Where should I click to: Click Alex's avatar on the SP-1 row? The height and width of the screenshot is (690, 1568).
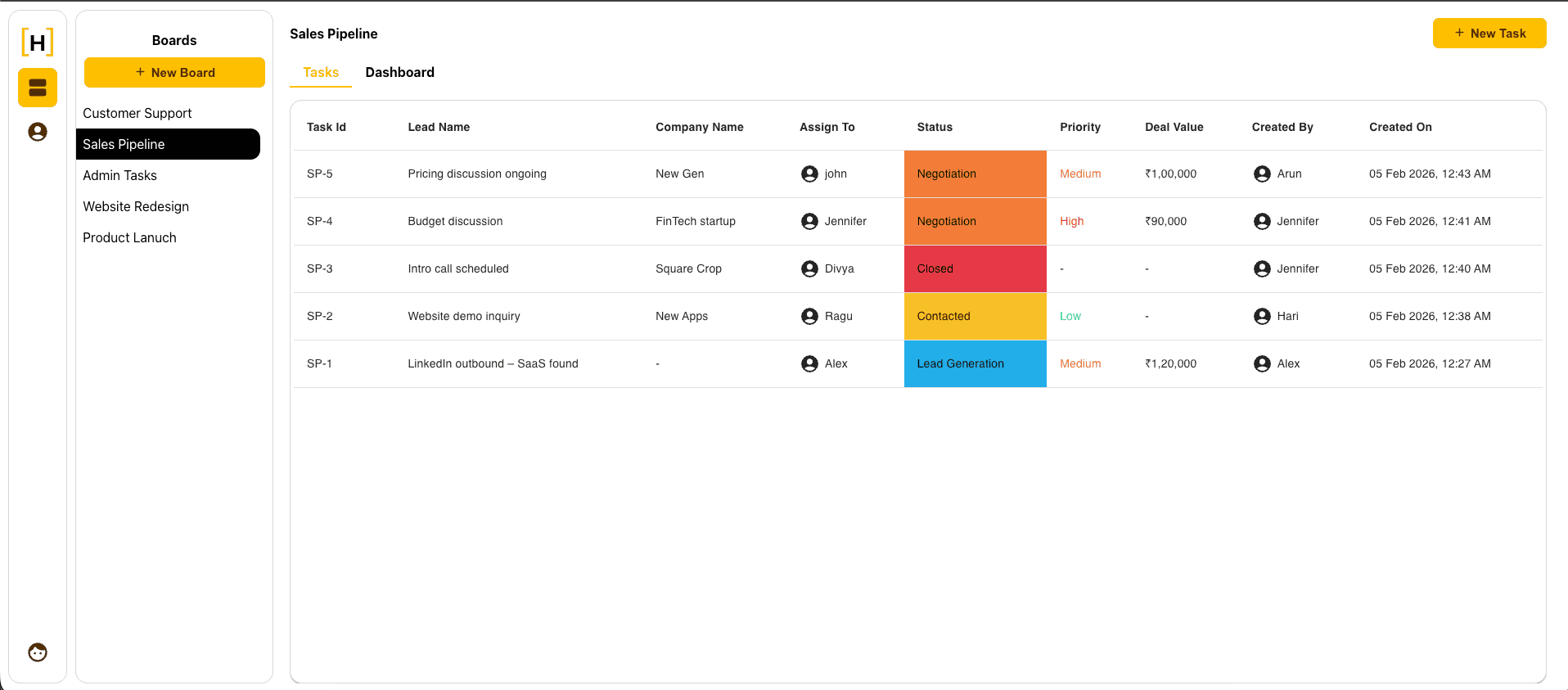point(809,363)
